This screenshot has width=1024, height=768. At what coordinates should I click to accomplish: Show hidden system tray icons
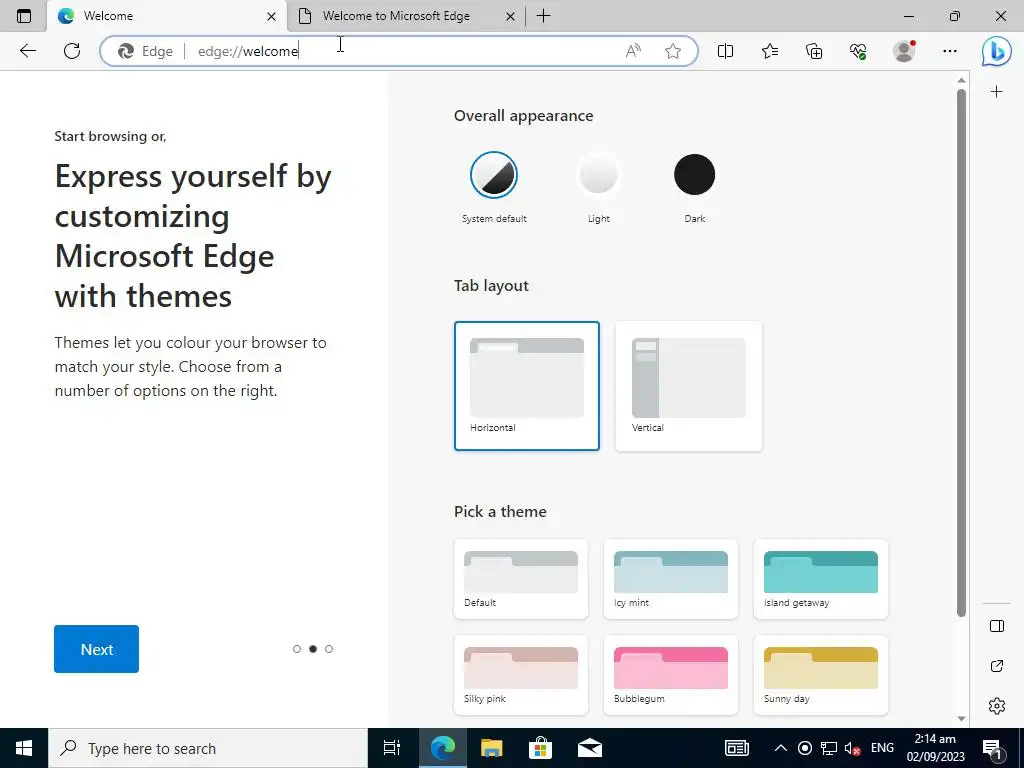point(780,748)
